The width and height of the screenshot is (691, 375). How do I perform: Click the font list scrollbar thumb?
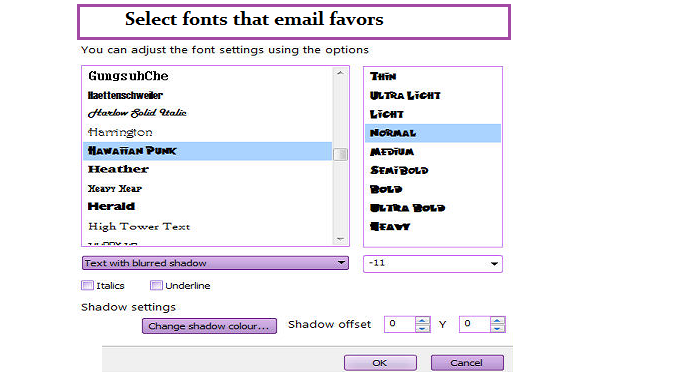[340, 154]
